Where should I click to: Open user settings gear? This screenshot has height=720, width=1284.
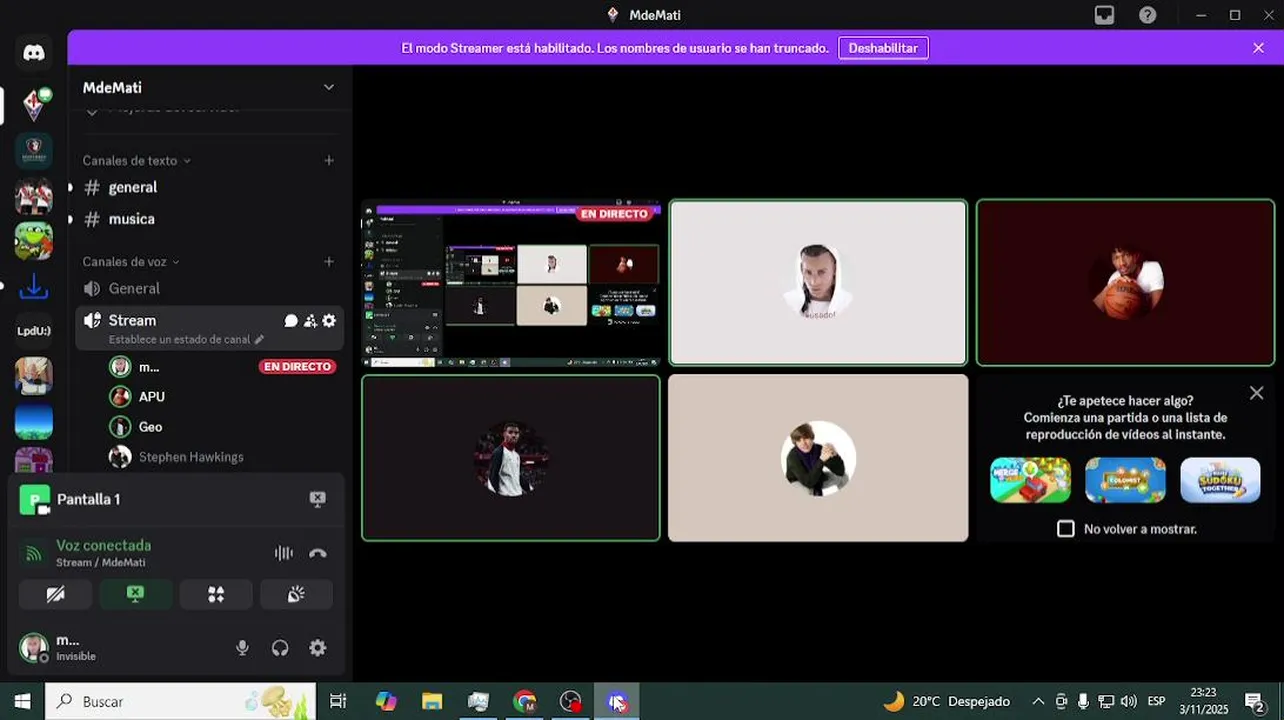(x=318, y=648)
